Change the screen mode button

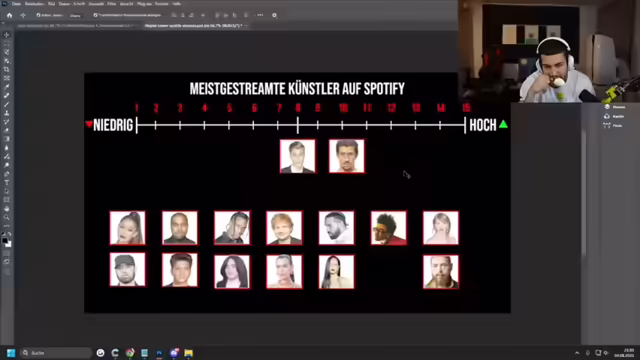[x=7, y=262]
